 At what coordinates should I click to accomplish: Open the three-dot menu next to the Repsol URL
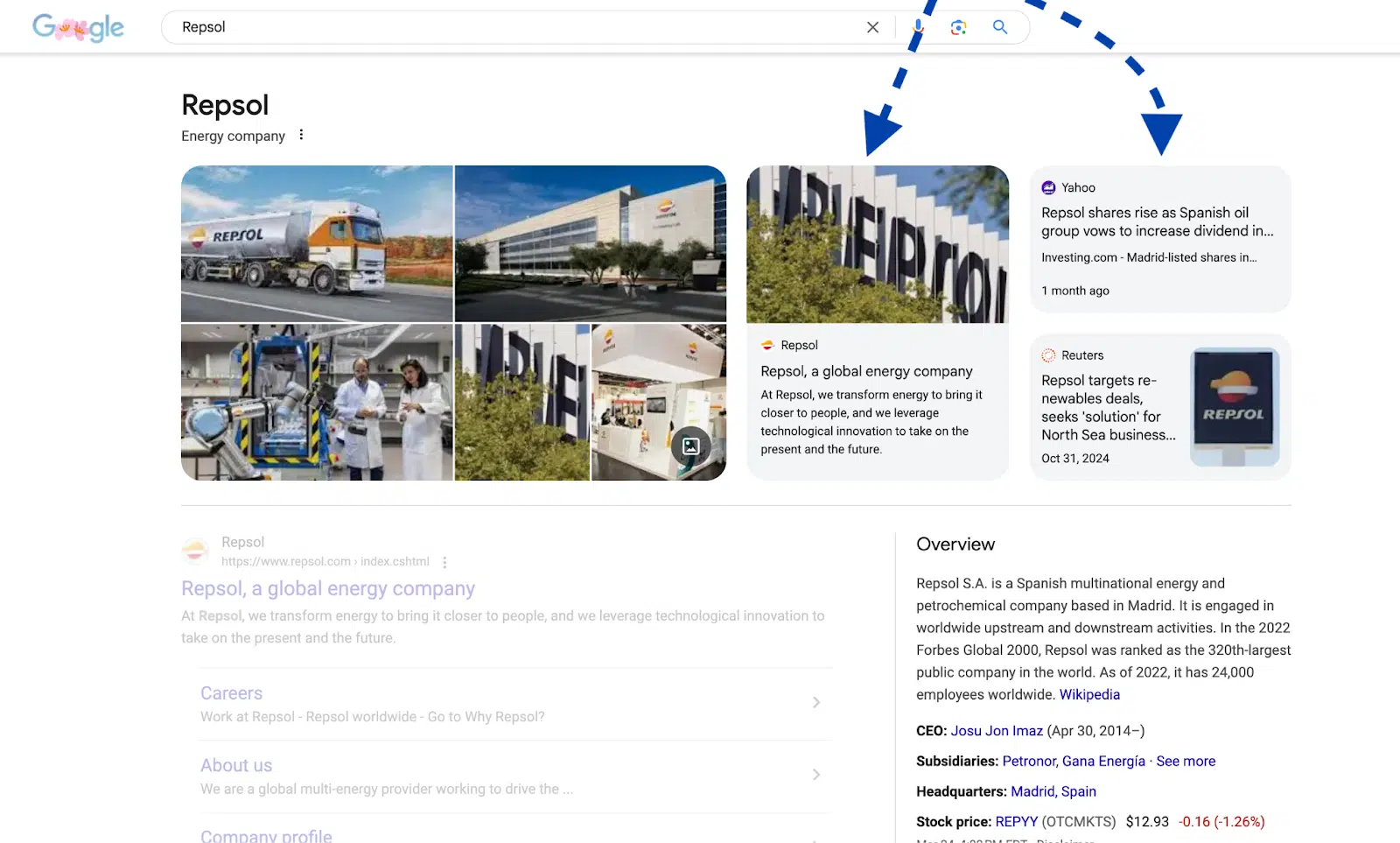(x=445, y=561)
